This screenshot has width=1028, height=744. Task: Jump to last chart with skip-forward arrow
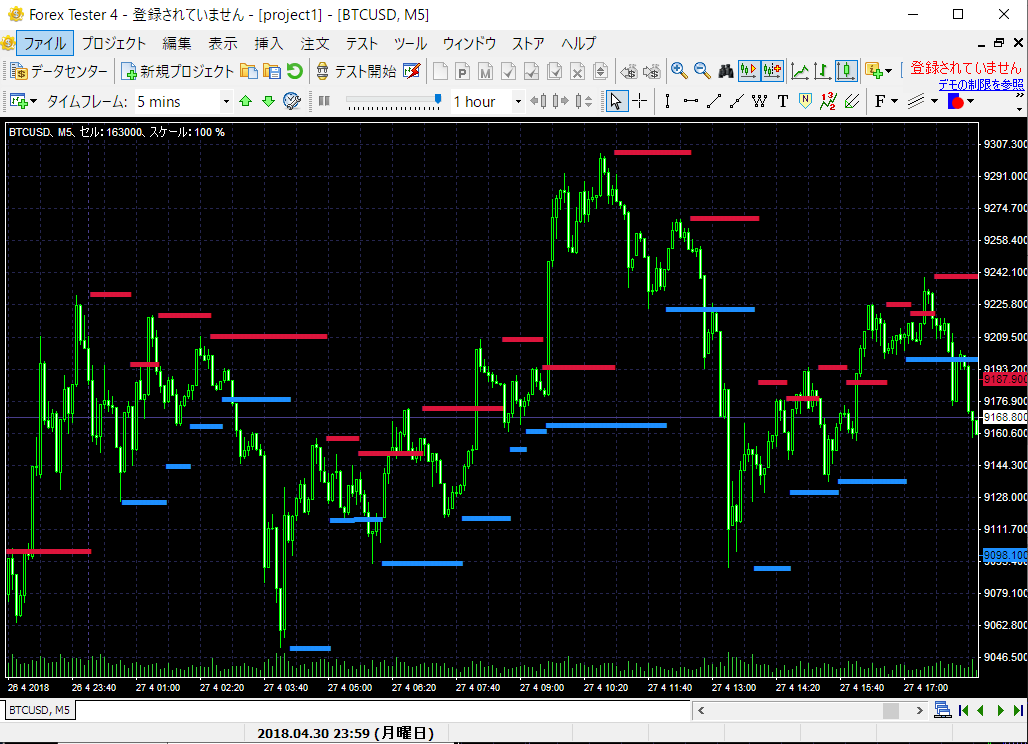pos(1018,711)
